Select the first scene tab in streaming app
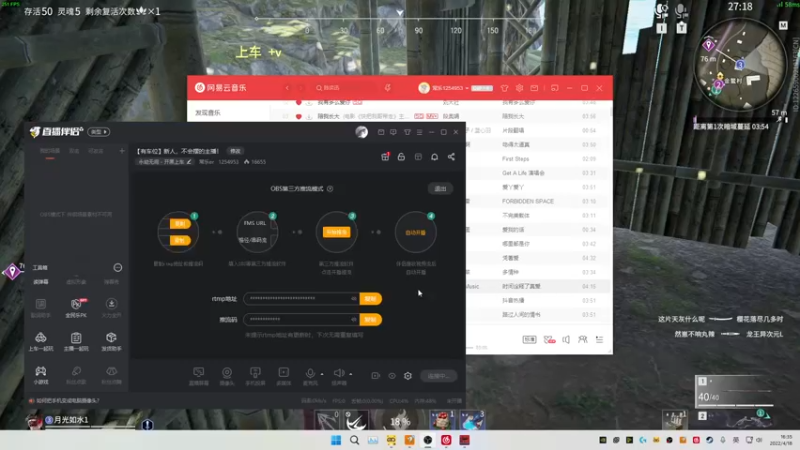This screenshot has height=450, width=800. [x=49, y=151]
